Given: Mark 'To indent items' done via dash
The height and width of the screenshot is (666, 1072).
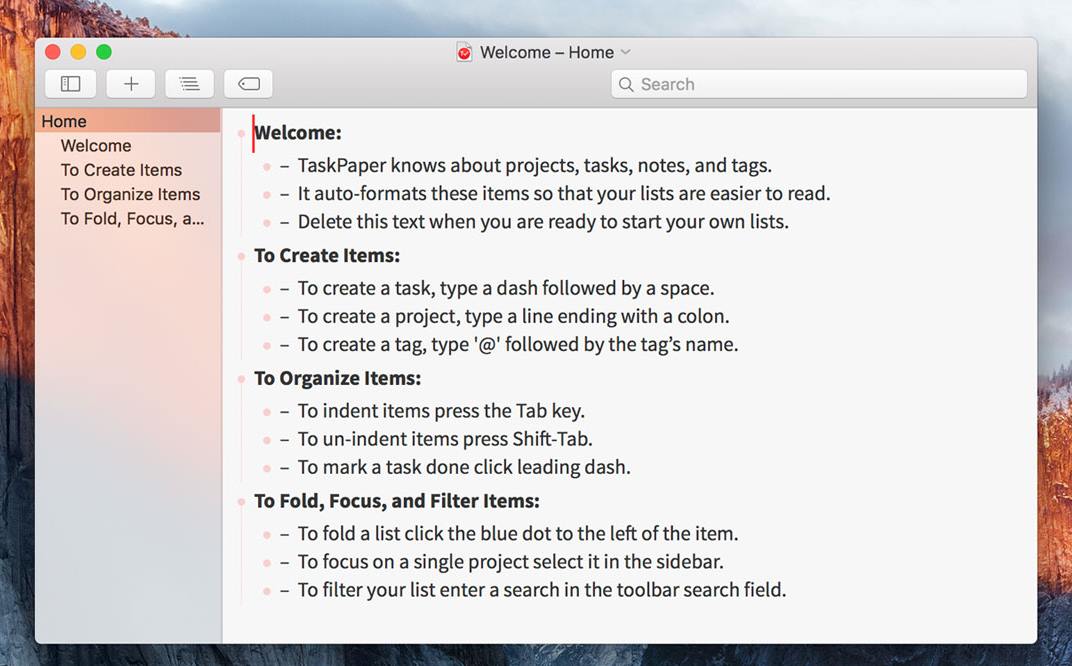Looking at the screenshot, I should click(x=284, y=412).
